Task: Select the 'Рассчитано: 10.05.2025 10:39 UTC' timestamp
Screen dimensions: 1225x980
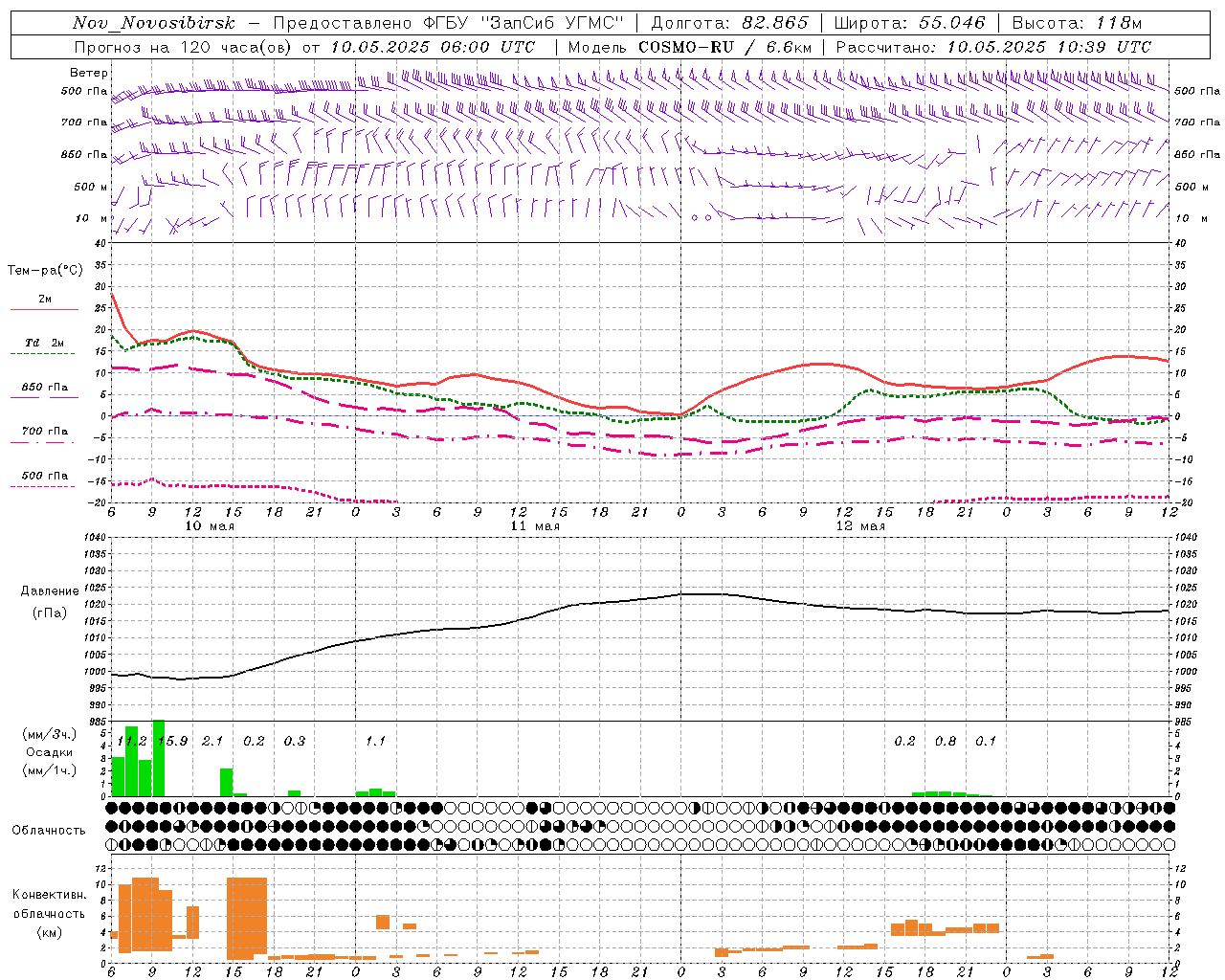Action: click(x=993, y=47)
